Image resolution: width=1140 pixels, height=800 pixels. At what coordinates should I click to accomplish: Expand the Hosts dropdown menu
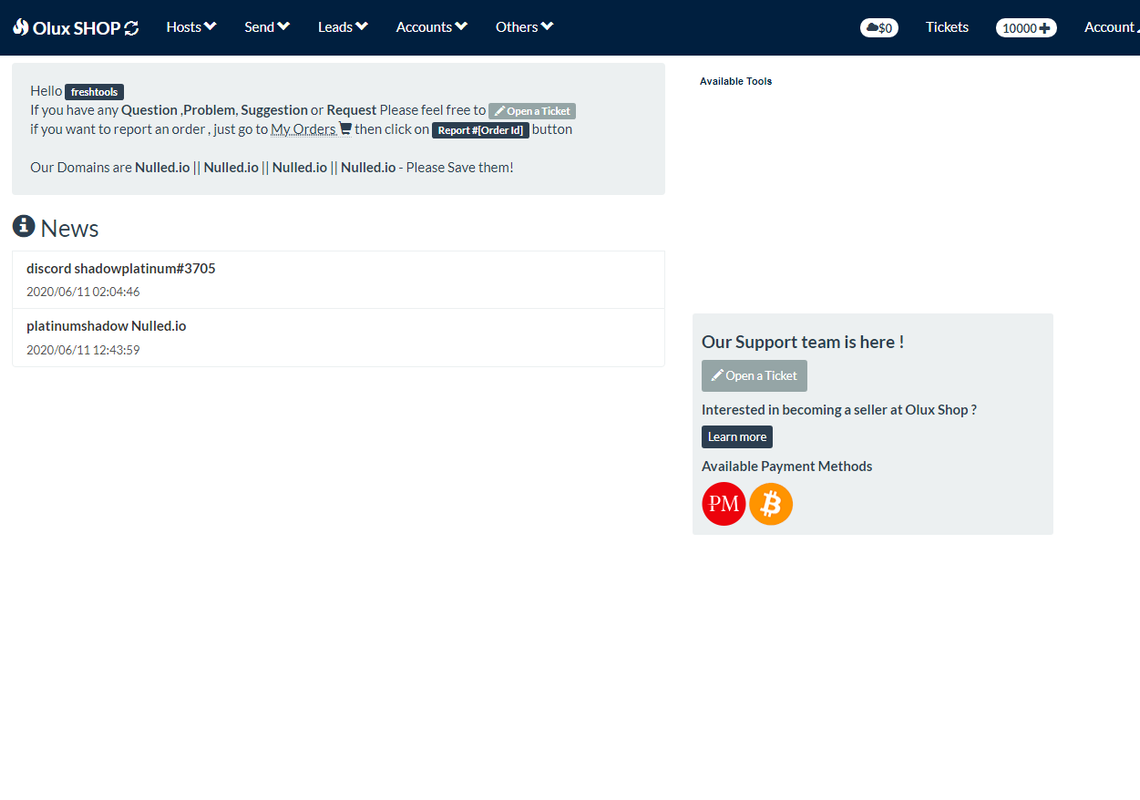click(191, 27)
